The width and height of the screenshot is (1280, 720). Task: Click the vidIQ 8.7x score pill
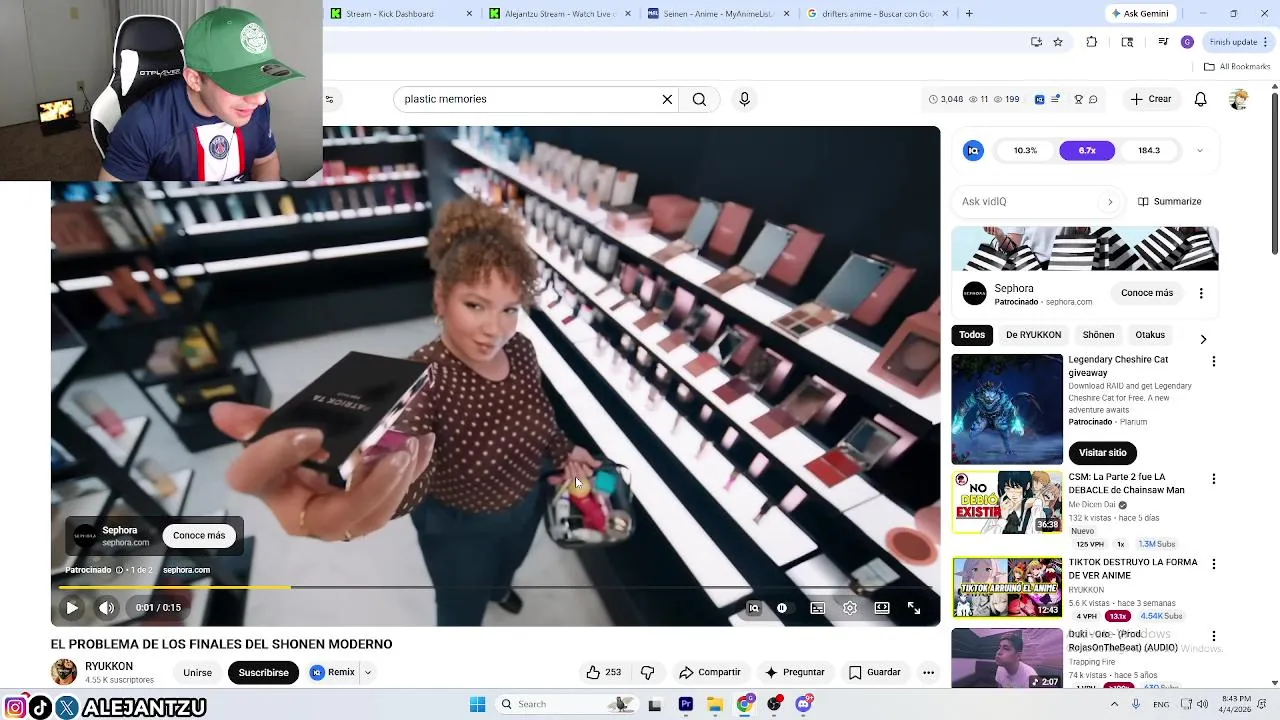click(1087, 151)
